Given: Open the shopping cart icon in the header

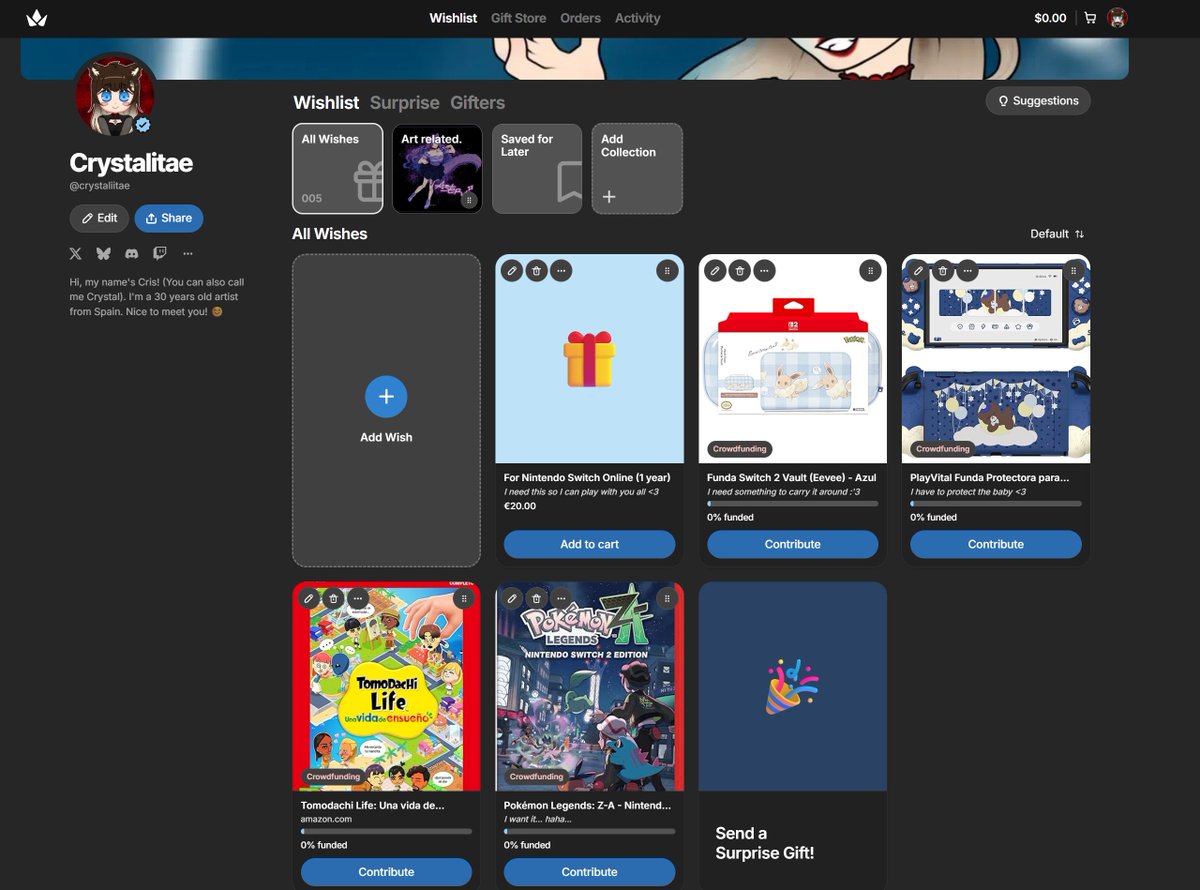Looking at the screenshot, I should tap(1090, 18).
